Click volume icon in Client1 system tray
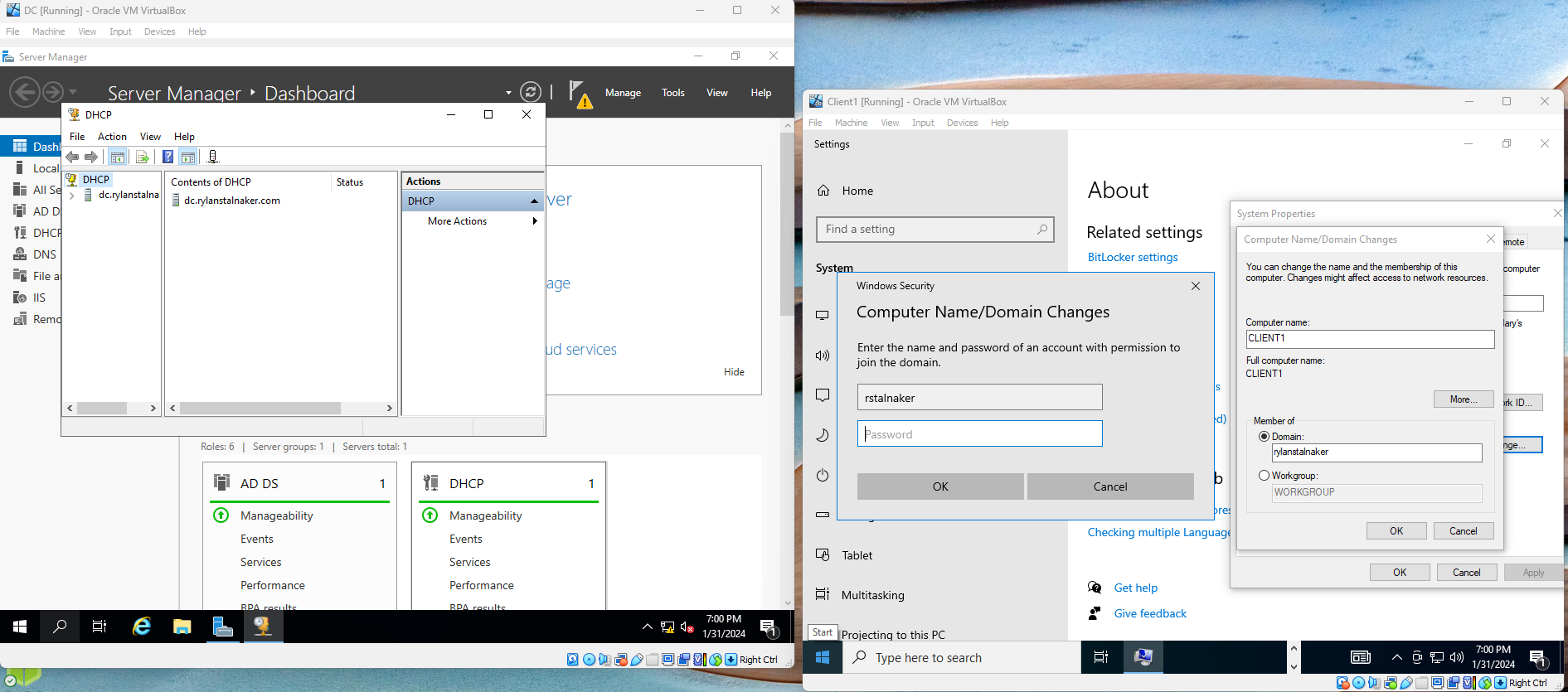1568x692 pixels. click(1457, 657)
